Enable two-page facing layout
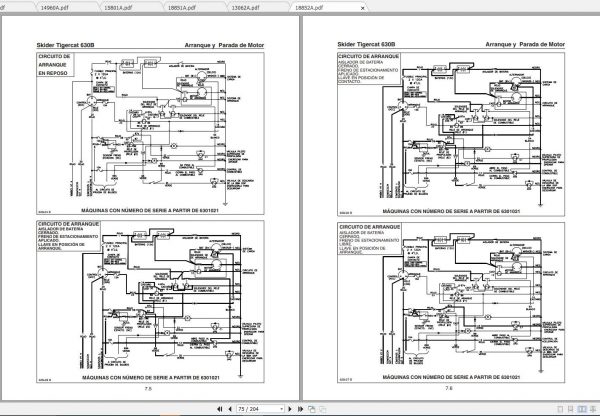 582,409
